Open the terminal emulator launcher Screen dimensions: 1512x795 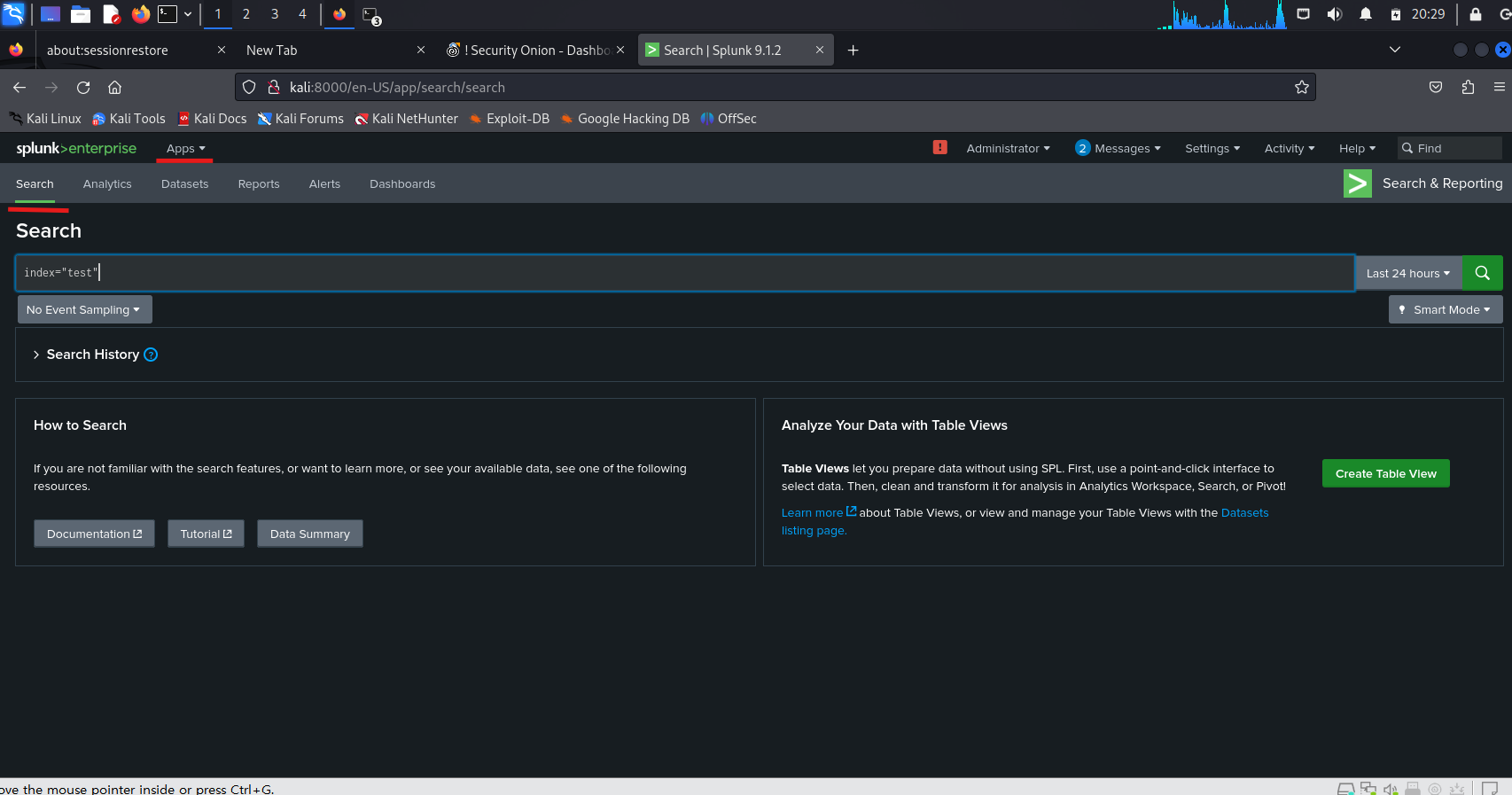[x=168, y=14]
